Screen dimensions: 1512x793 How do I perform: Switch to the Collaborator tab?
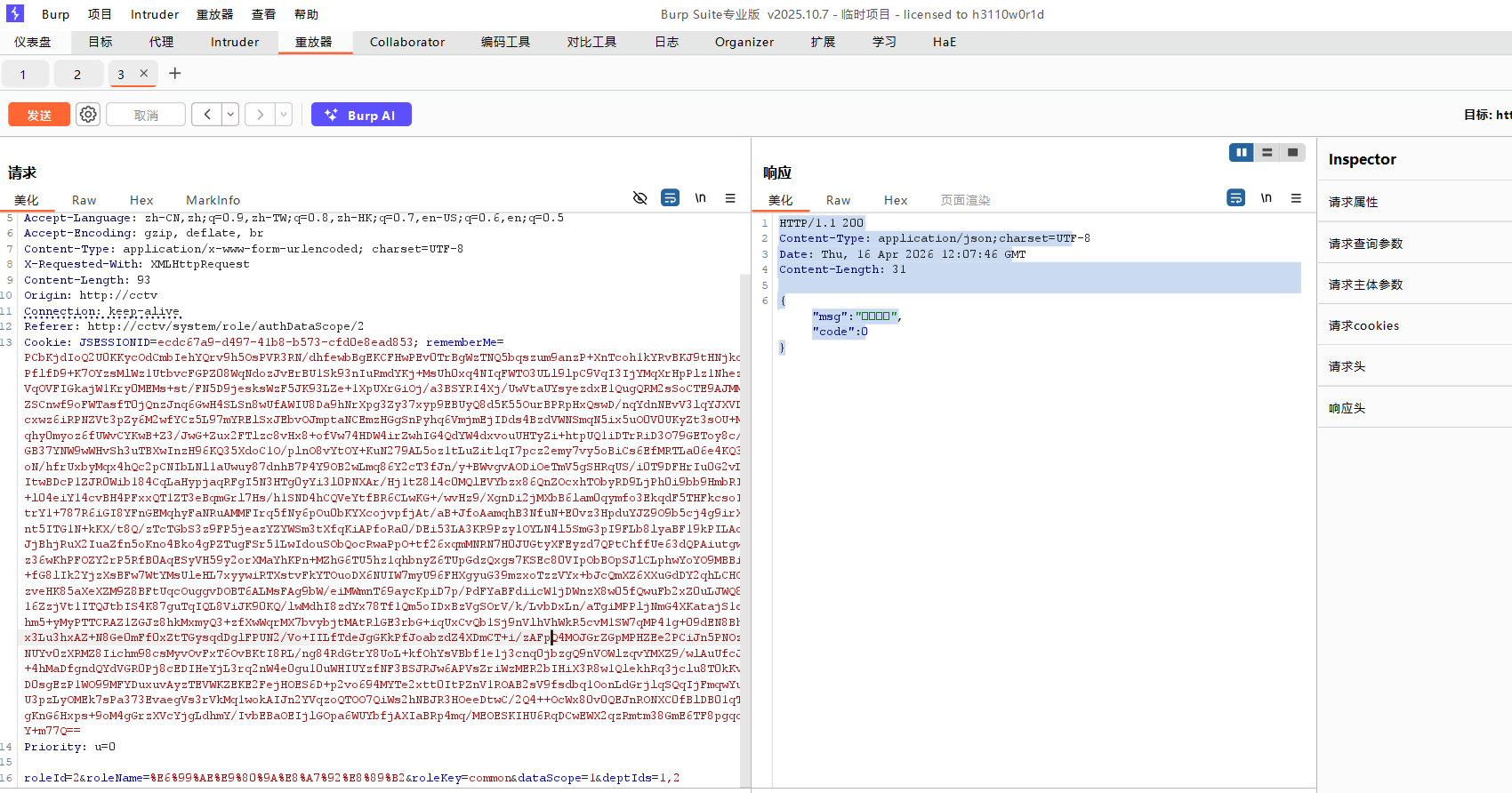tap(407, 42)
